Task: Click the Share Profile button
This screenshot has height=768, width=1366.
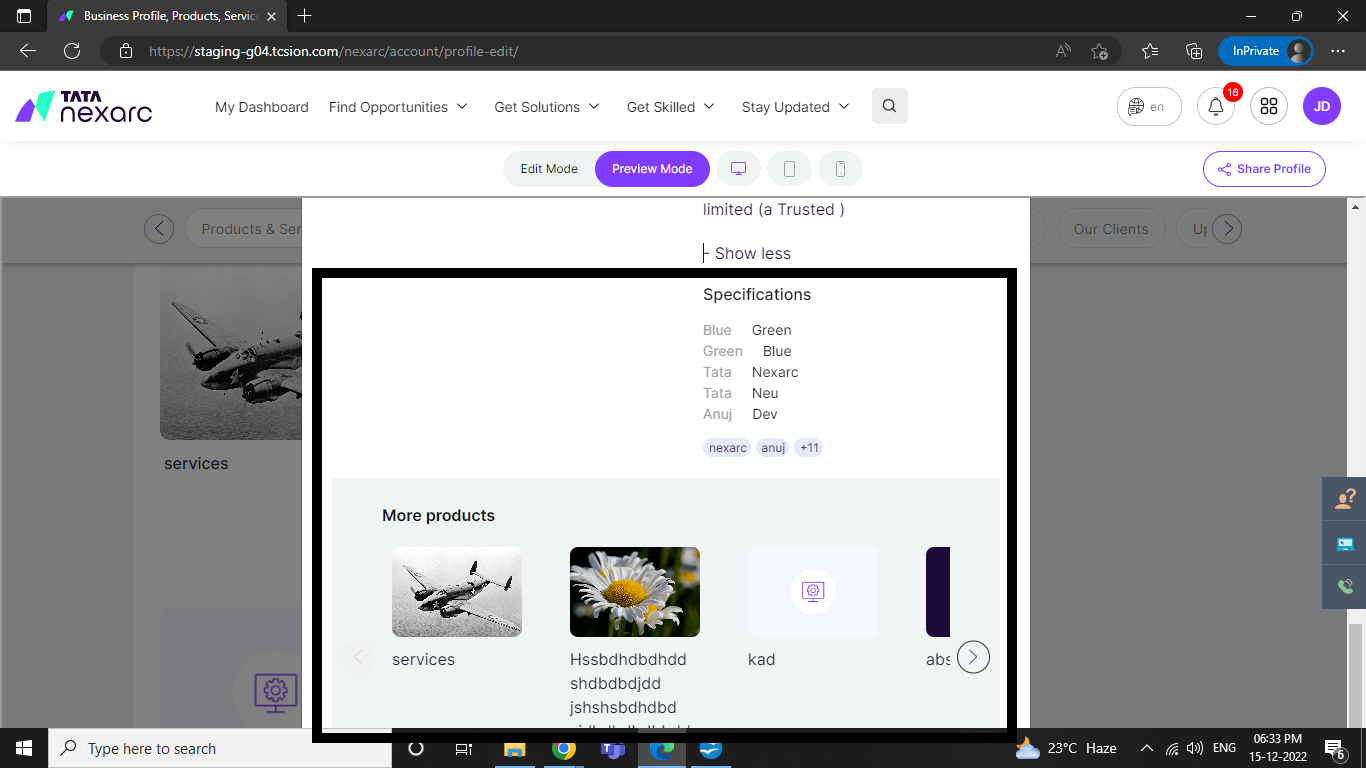Action: (1264, 168)
